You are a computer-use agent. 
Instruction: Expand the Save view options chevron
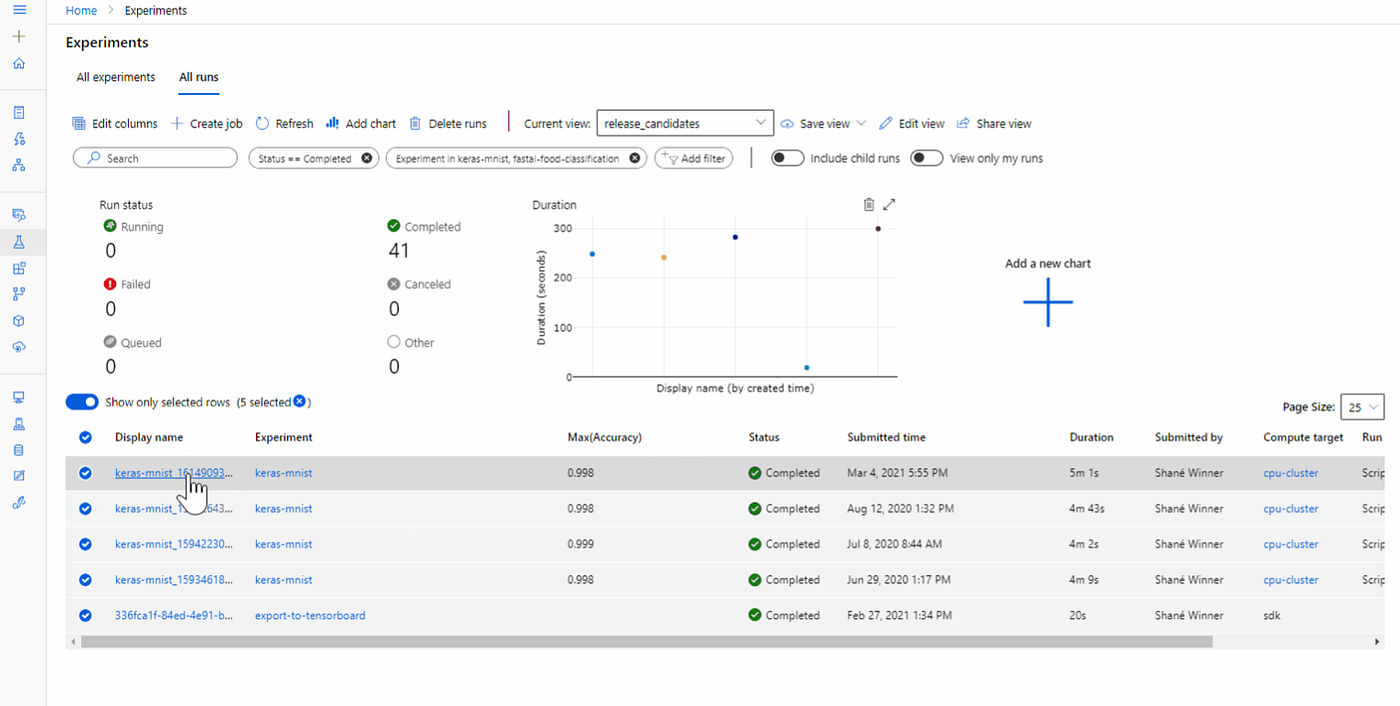pos(862,124)
